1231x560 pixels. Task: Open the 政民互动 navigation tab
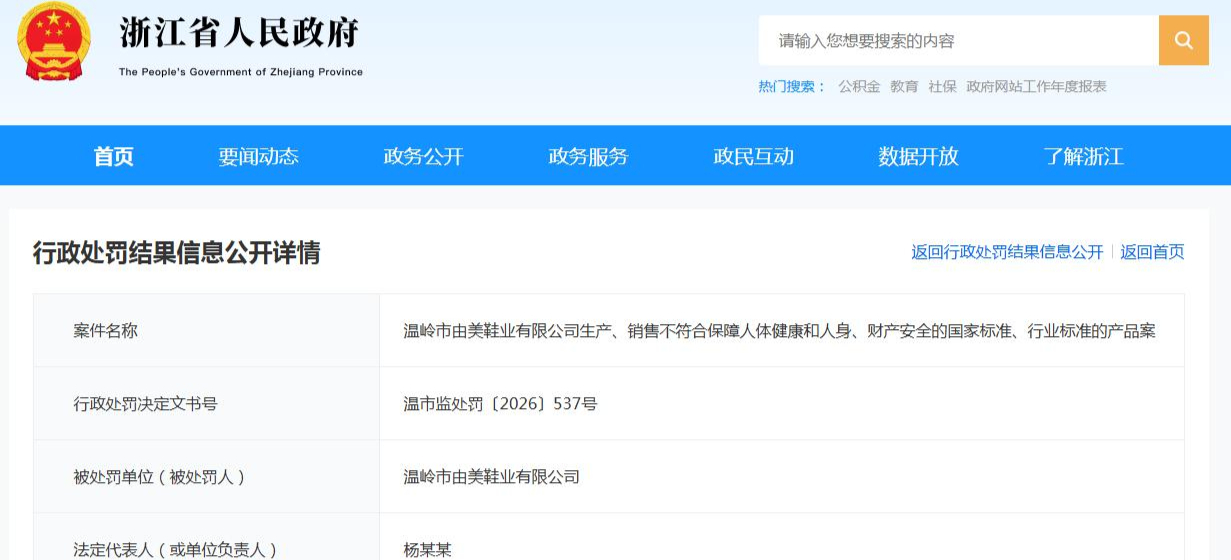(x=754, y=156)
